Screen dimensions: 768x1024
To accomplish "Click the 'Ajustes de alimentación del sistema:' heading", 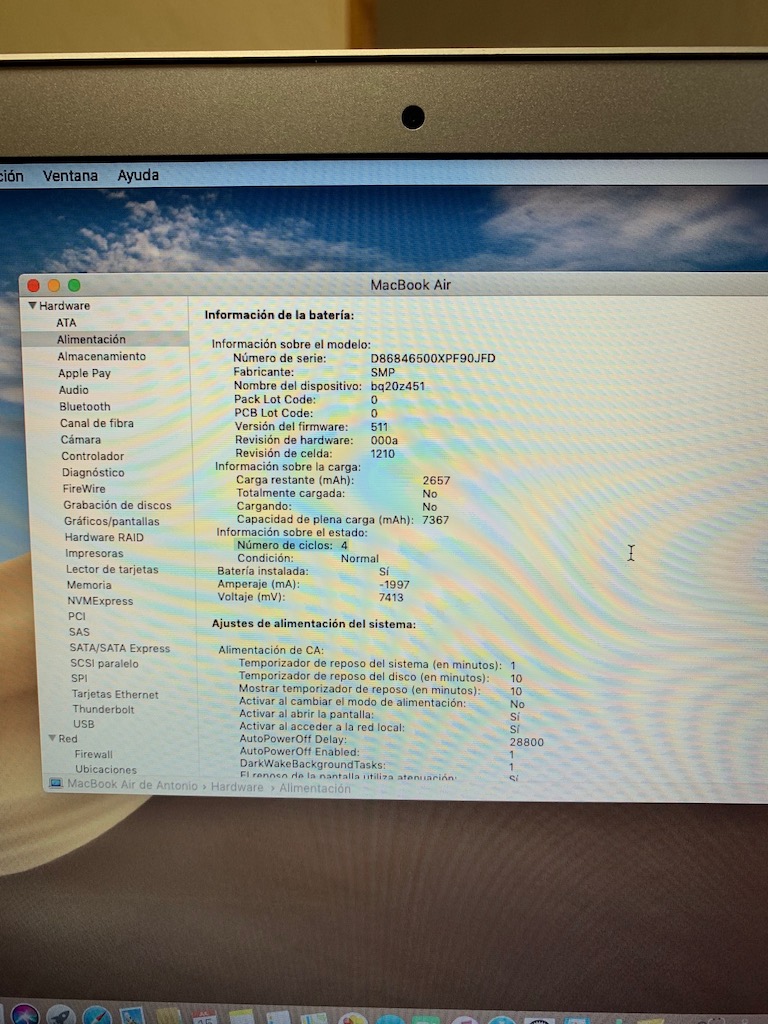I will point(313,624).
